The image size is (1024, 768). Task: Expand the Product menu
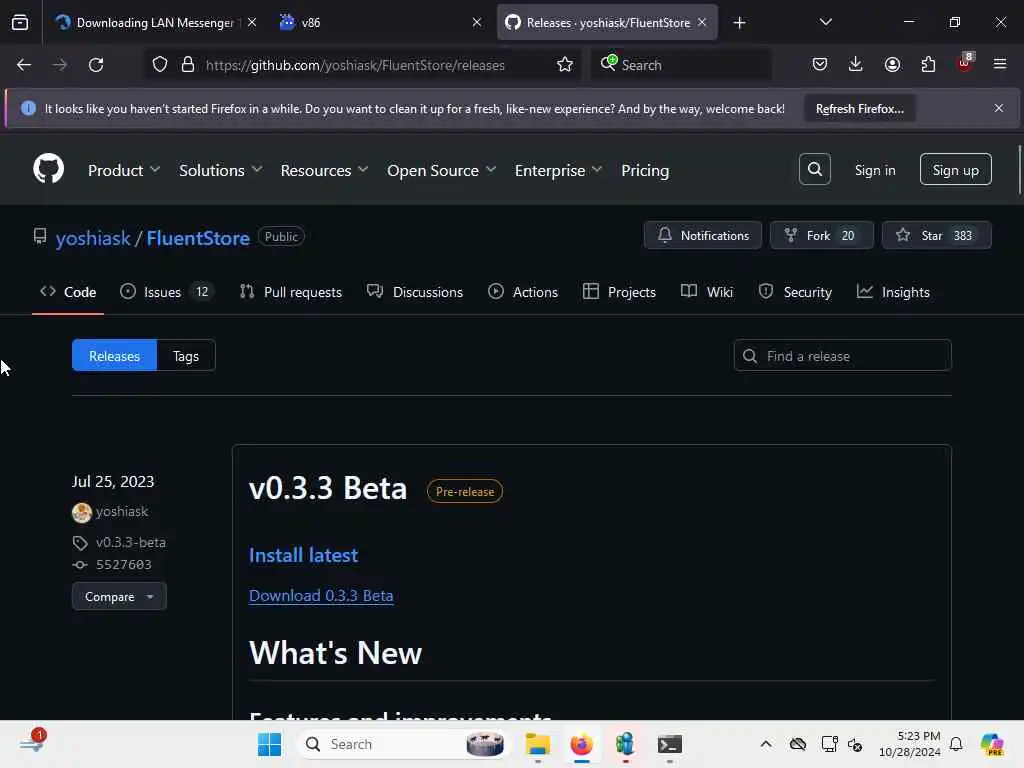pos(123,170)
